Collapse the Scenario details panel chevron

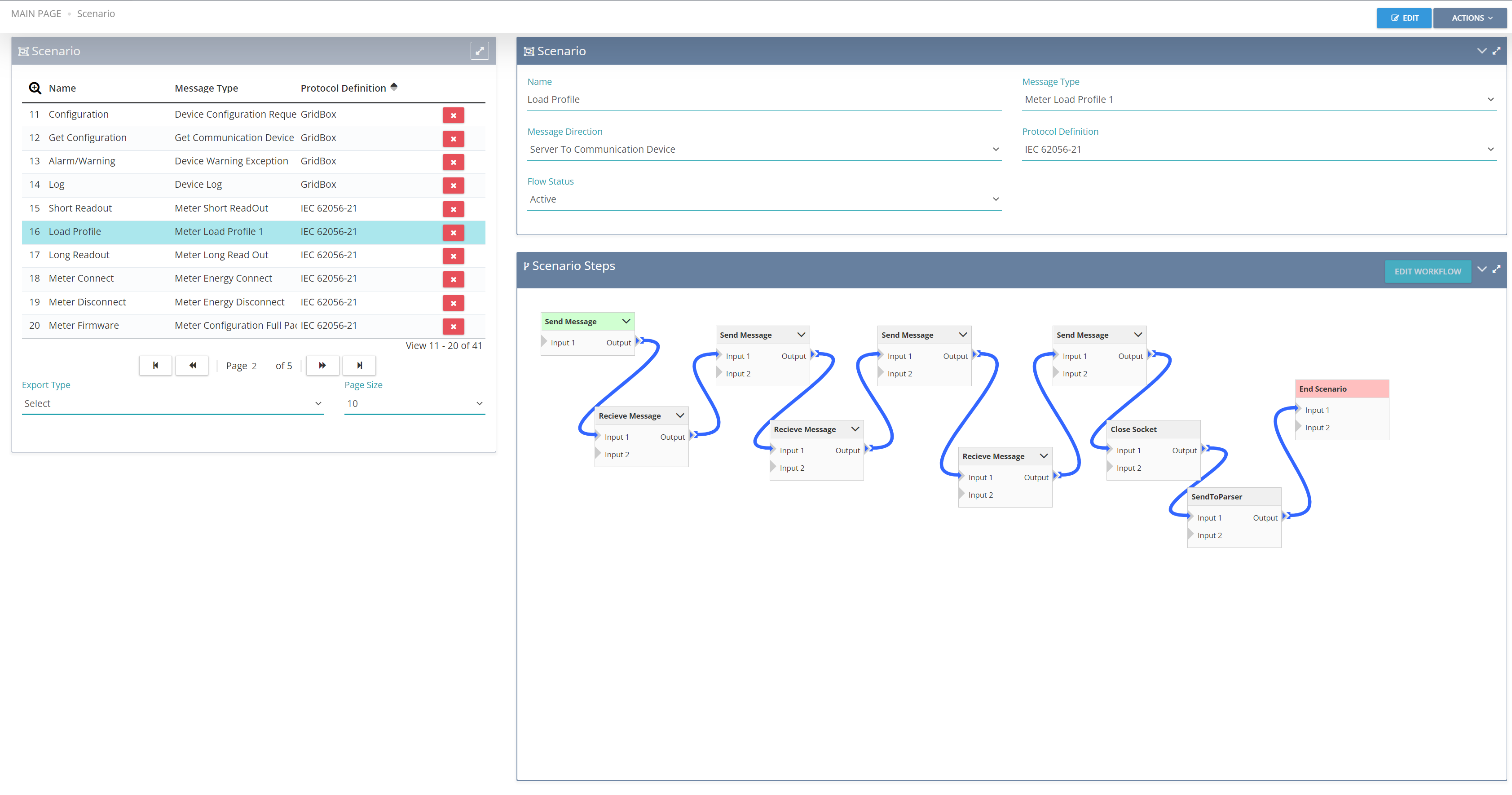(x=1481, y=51)
